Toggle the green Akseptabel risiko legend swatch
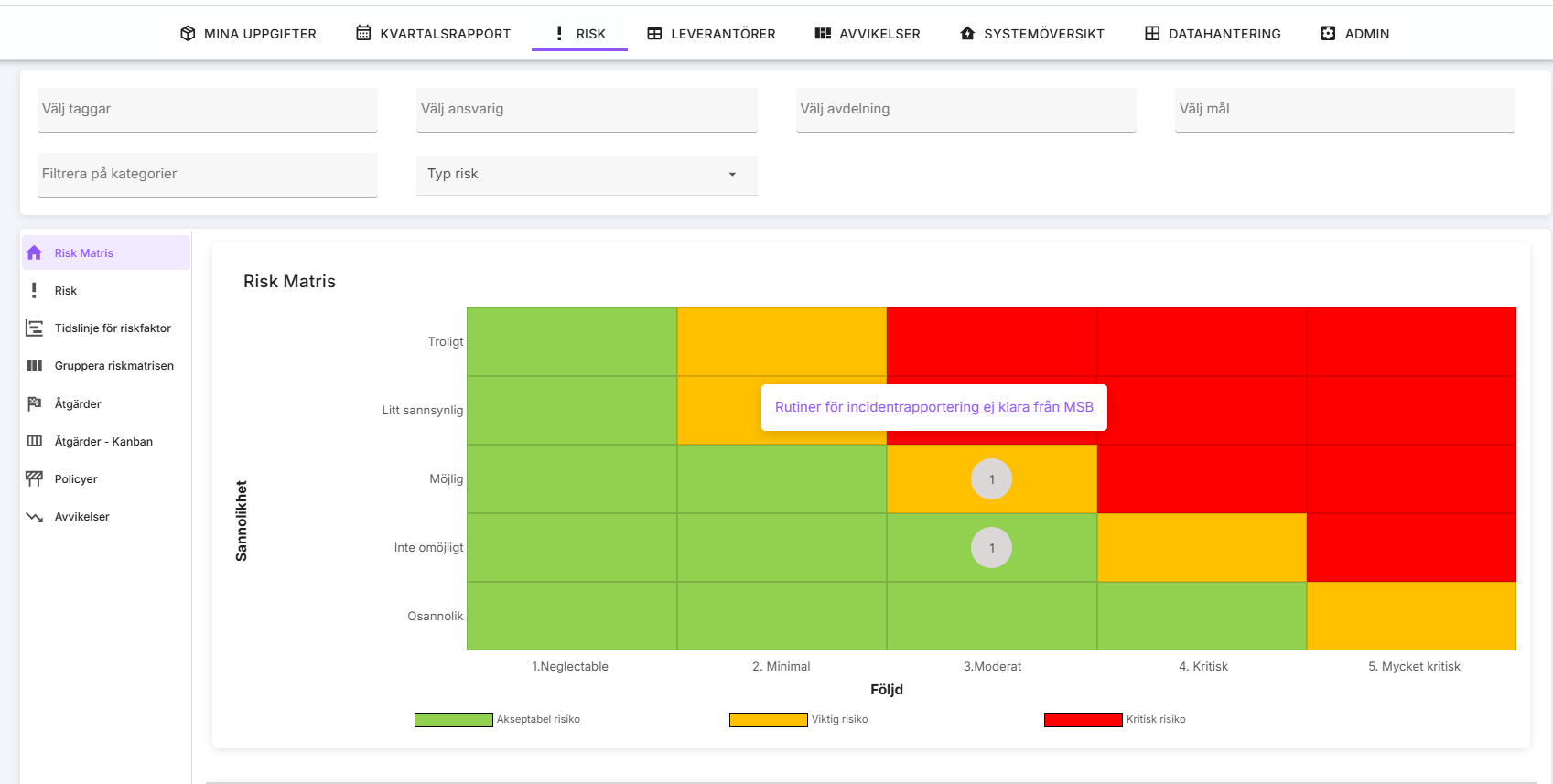 454,720
